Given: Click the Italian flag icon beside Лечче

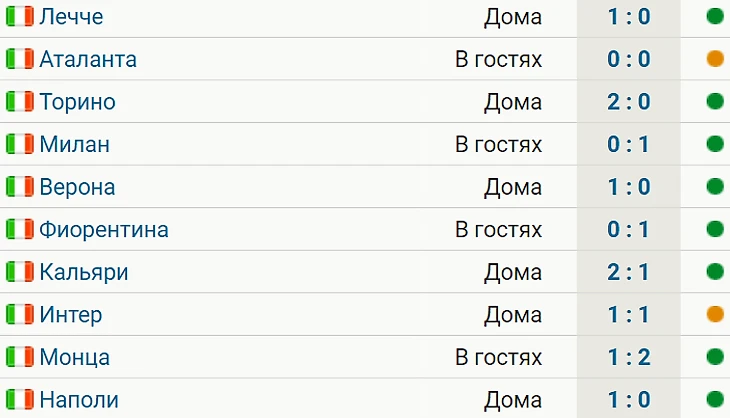Looking at the screenshot, I should (20, 16).
